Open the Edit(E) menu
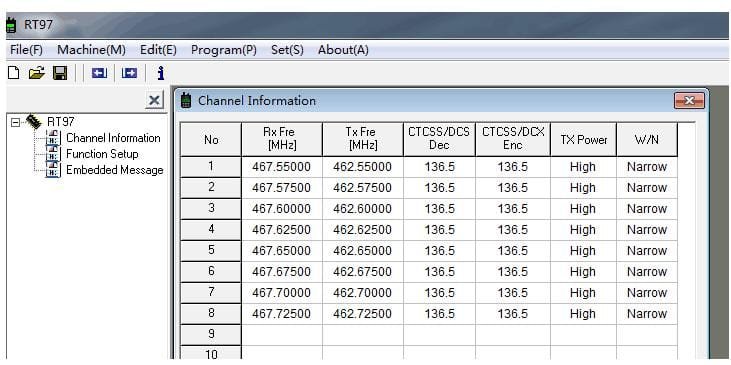 (158, 50)
